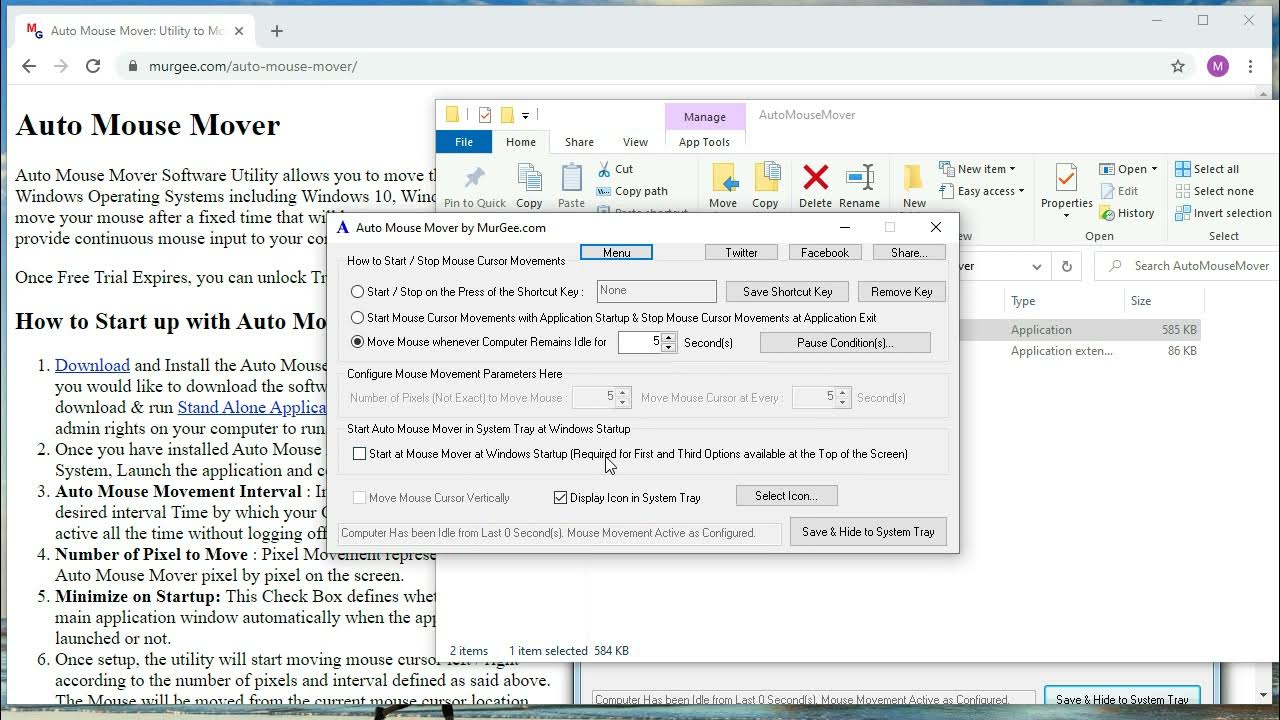Click Move to folder icon in Explorer

click(x=723, y=177)
